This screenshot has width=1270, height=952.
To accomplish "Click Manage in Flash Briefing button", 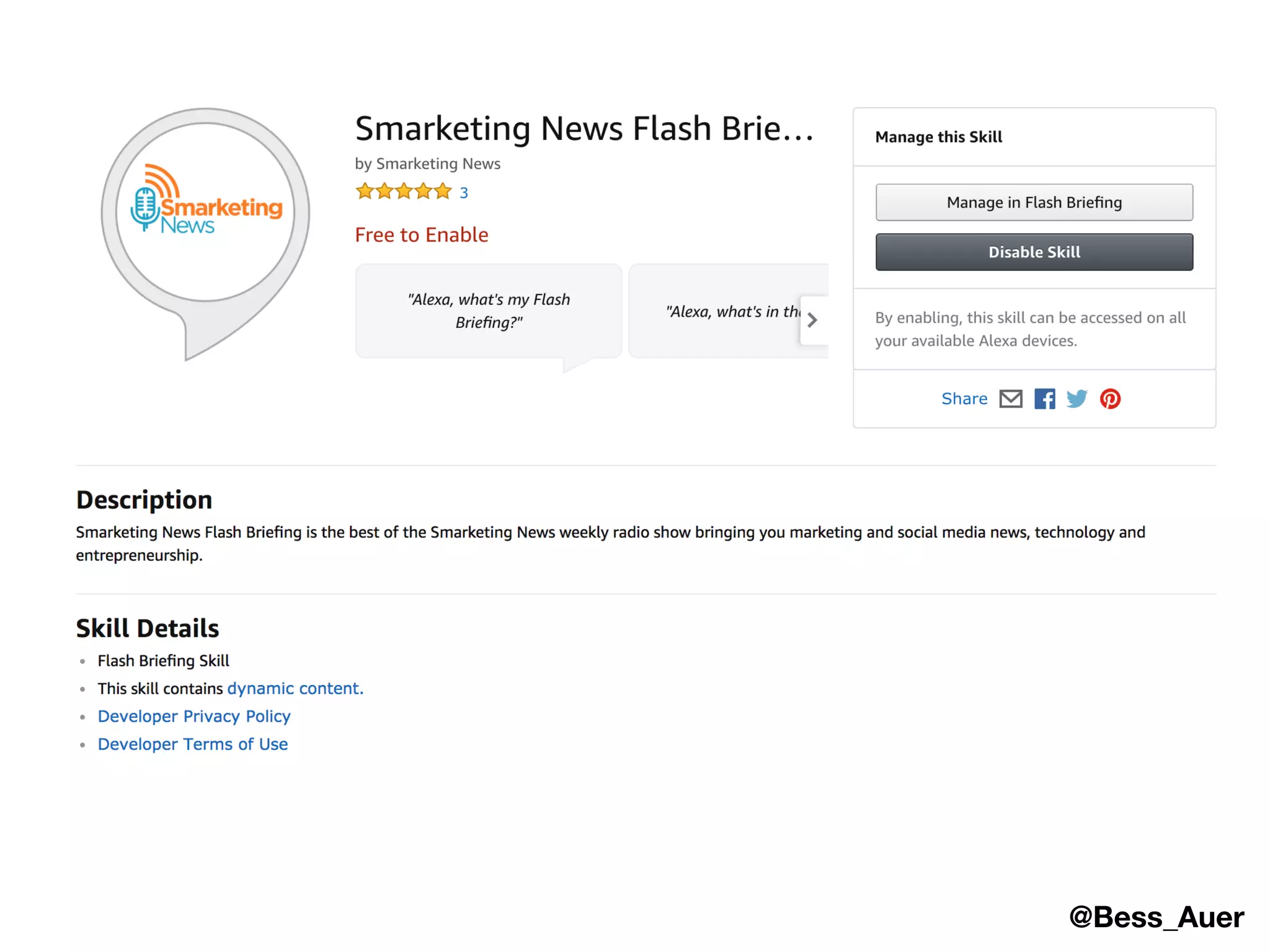I will pyautogui.click(x=1034, y=203).
